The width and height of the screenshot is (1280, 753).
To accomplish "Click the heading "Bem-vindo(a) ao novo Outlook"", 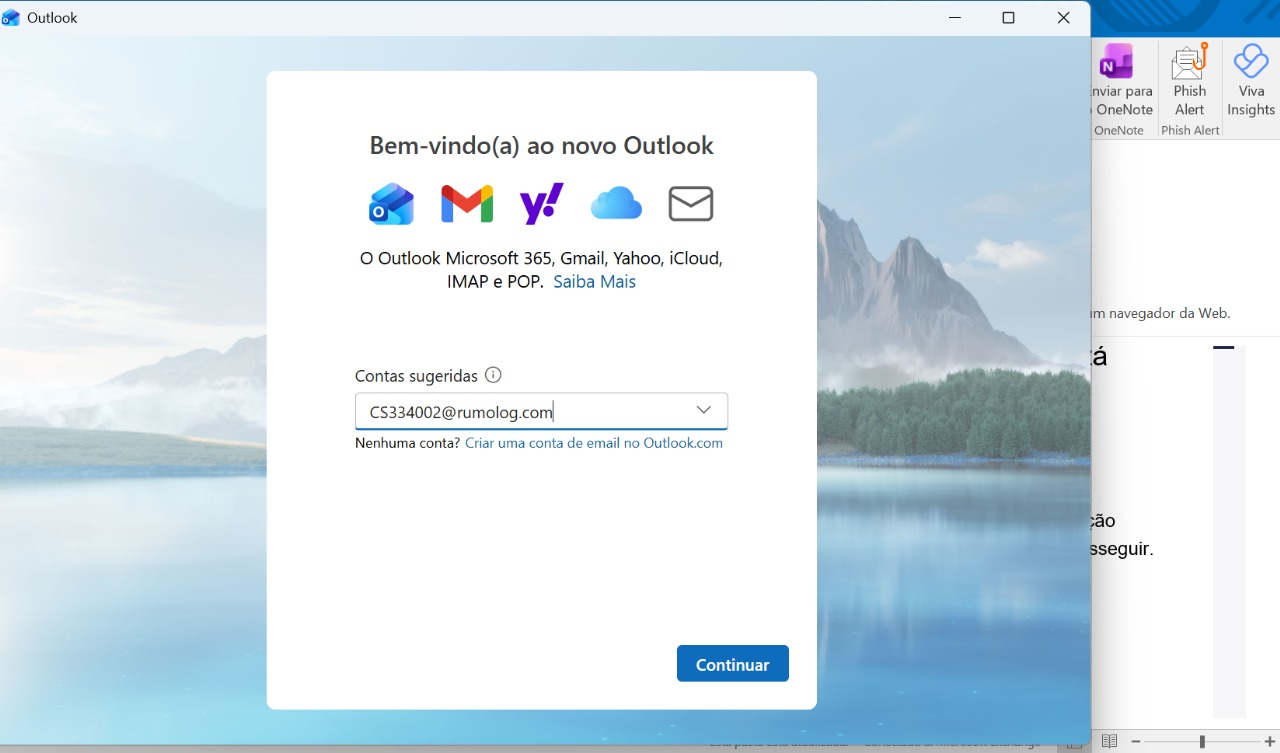I will 542,145.
